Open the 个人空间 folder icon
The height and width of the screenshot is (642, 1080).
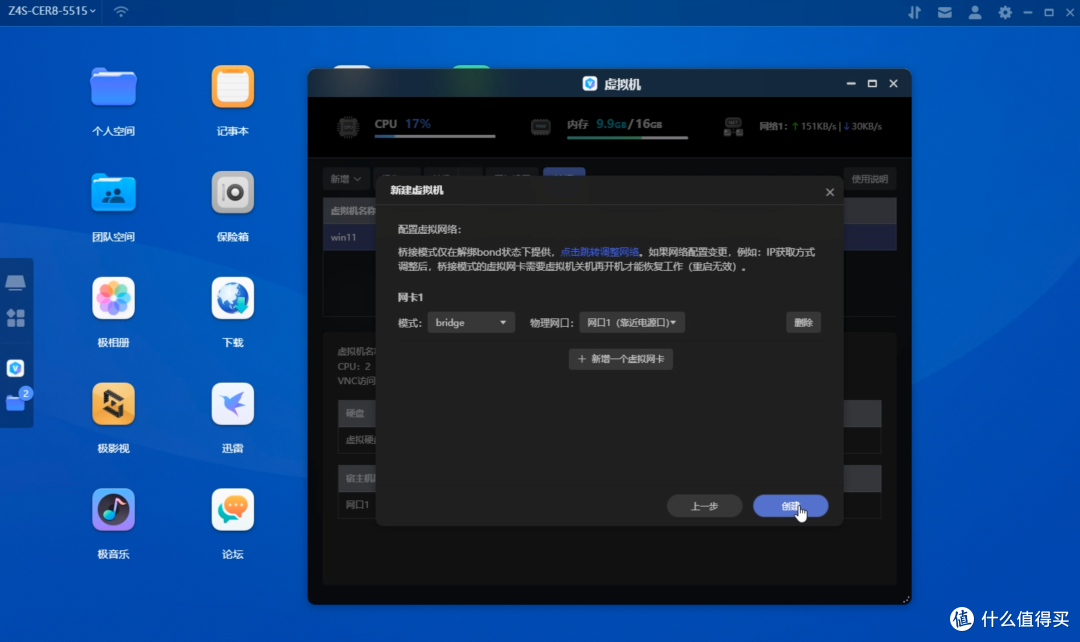click(x=113, y=87)
